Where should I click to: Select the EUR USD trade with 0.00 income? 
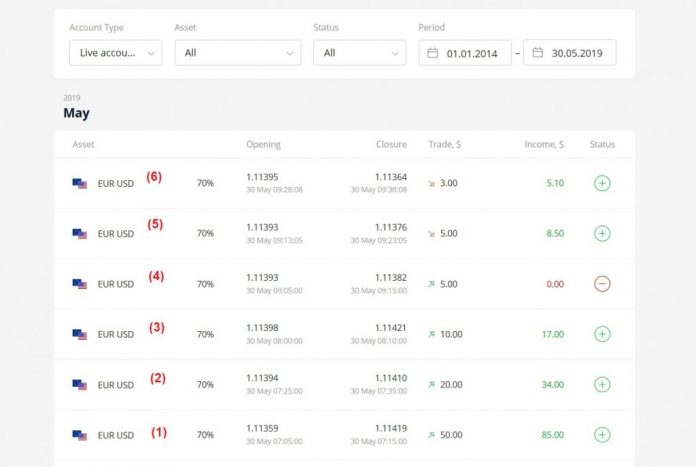point(115,284)
